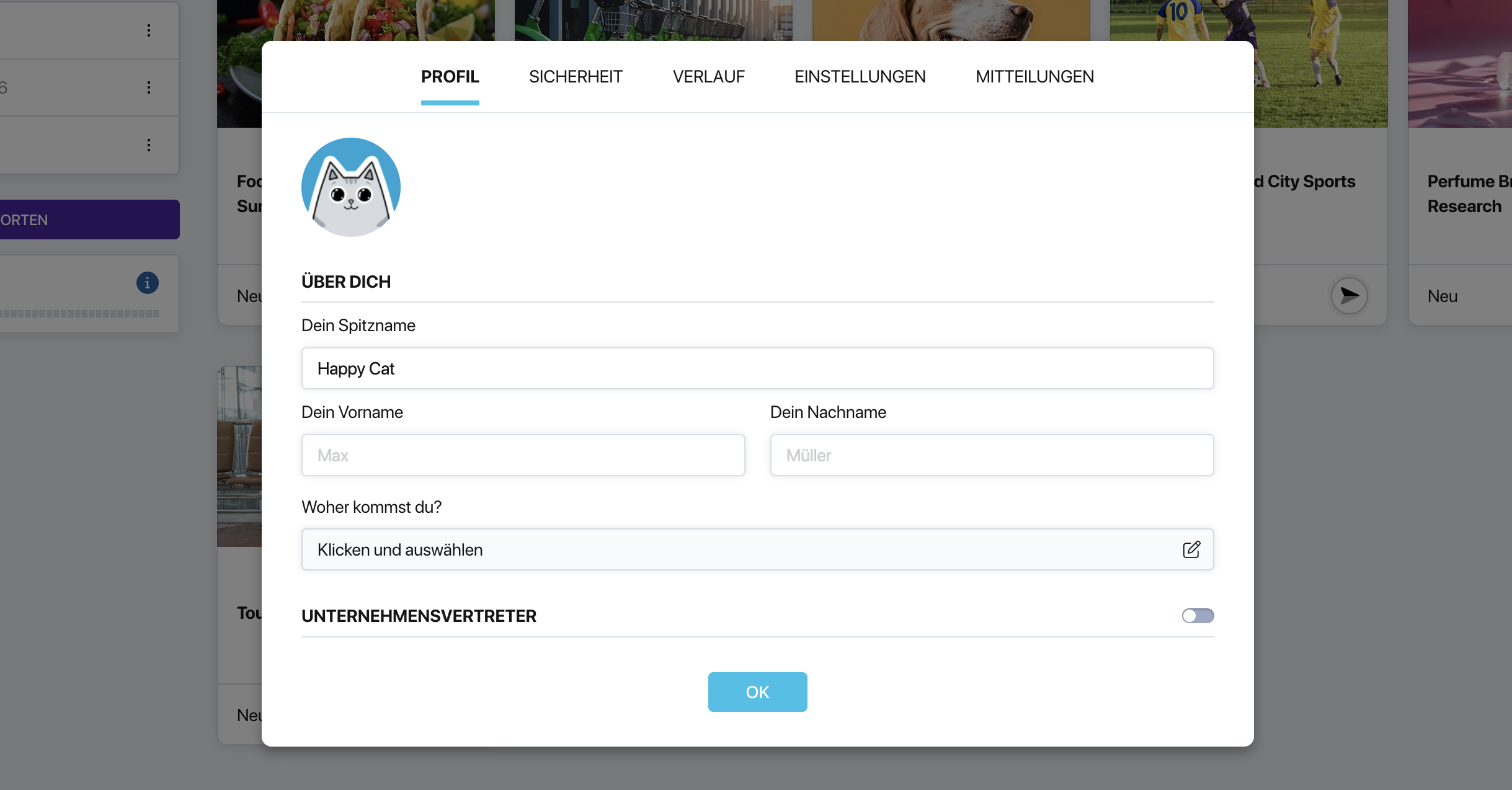Viewport: 1512px width, 790px height.
Task: Open the PROFIL tab
Action: tap(450, 77)
